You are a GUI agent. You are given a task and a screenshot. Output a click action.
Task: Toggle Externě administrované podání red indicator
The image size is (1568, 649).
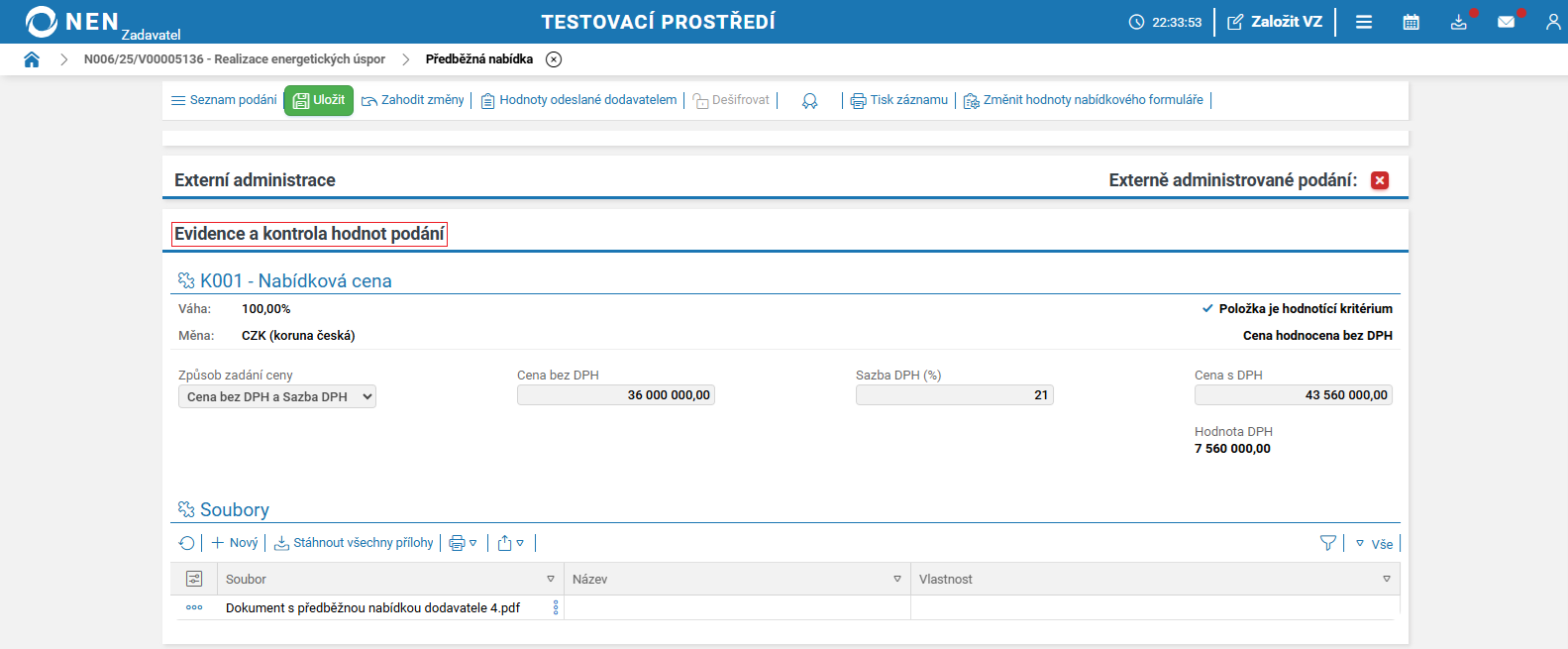coord(1380,180)
